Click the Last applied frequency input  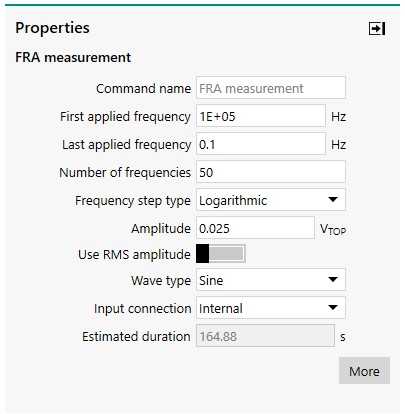261,144
